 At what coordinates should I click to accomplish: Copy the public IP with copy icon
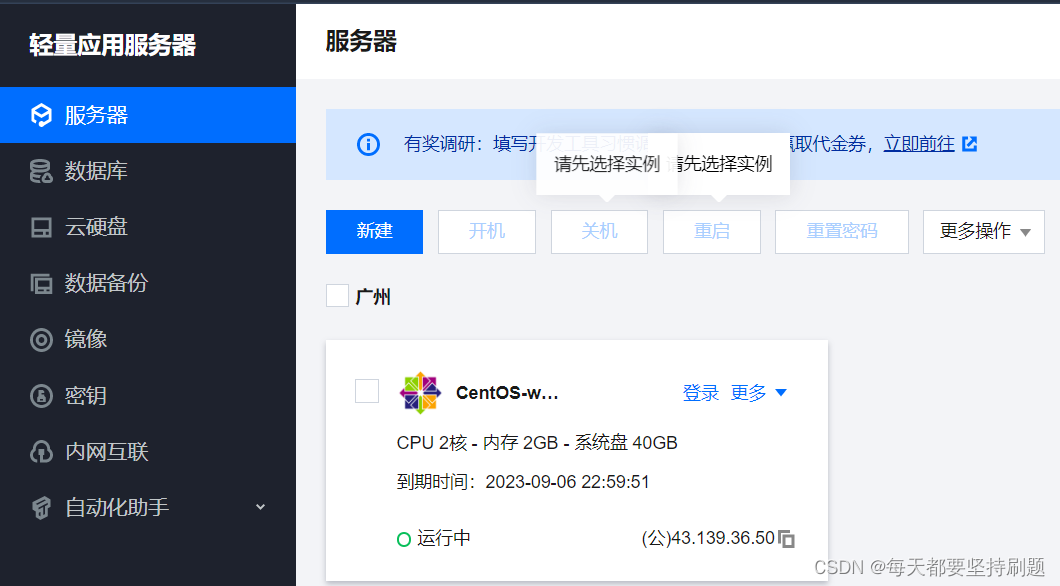tap(786, 539)
